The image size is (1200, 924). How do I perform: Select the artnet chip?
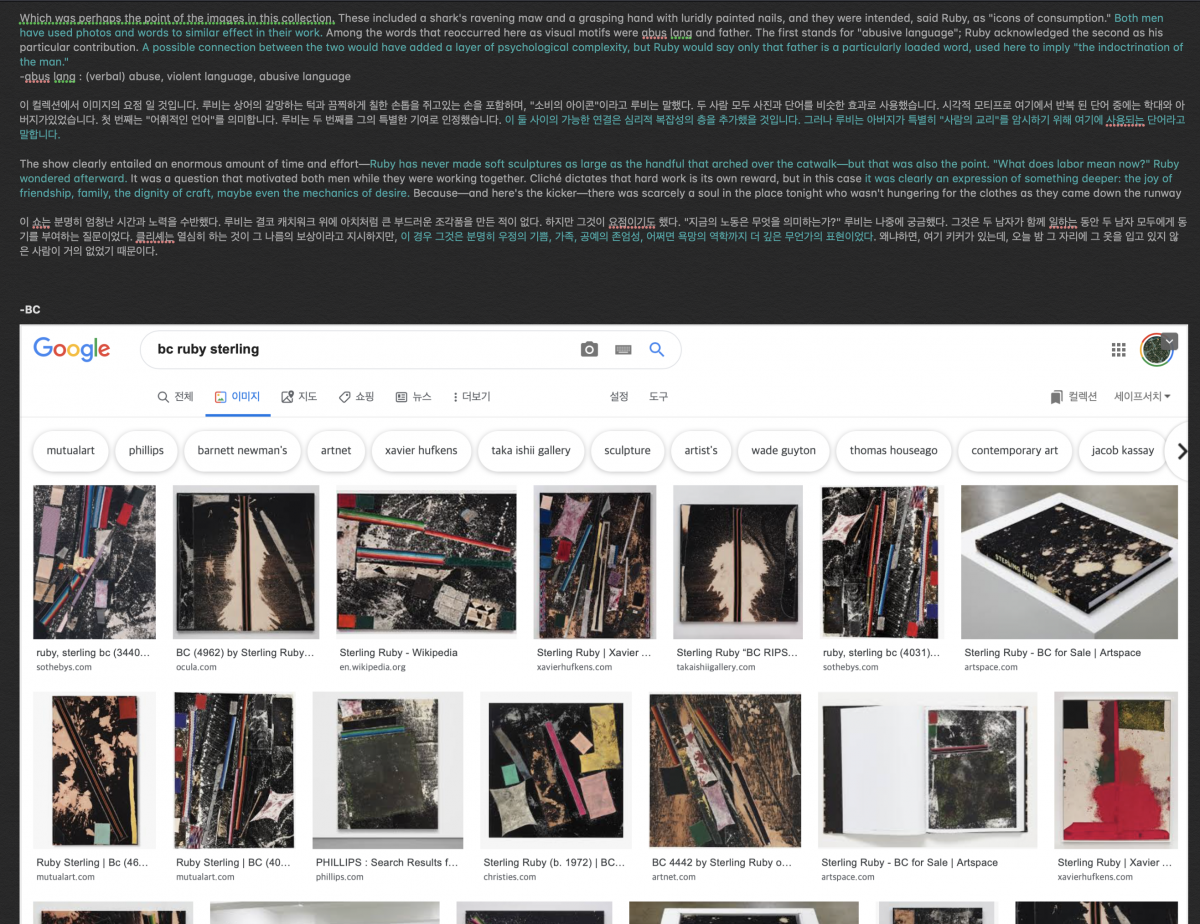point(336,451)
